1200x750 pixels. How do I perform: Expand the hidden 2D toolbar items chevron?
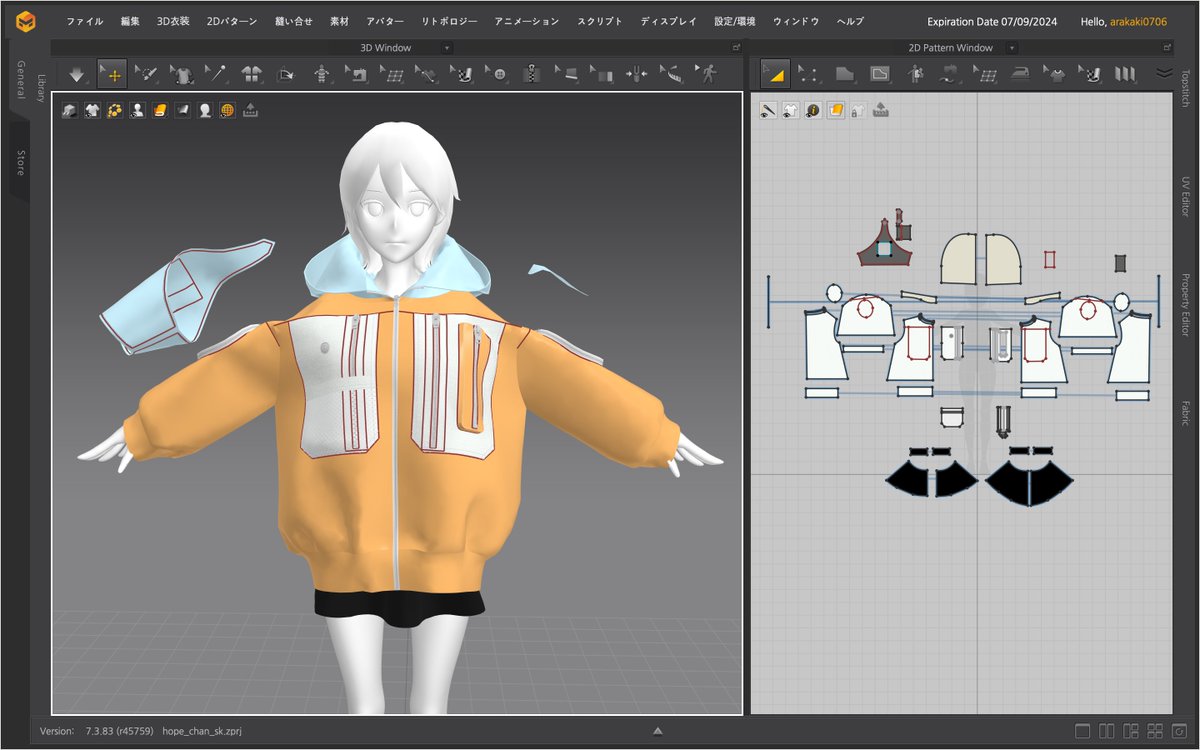[1164, 73]
